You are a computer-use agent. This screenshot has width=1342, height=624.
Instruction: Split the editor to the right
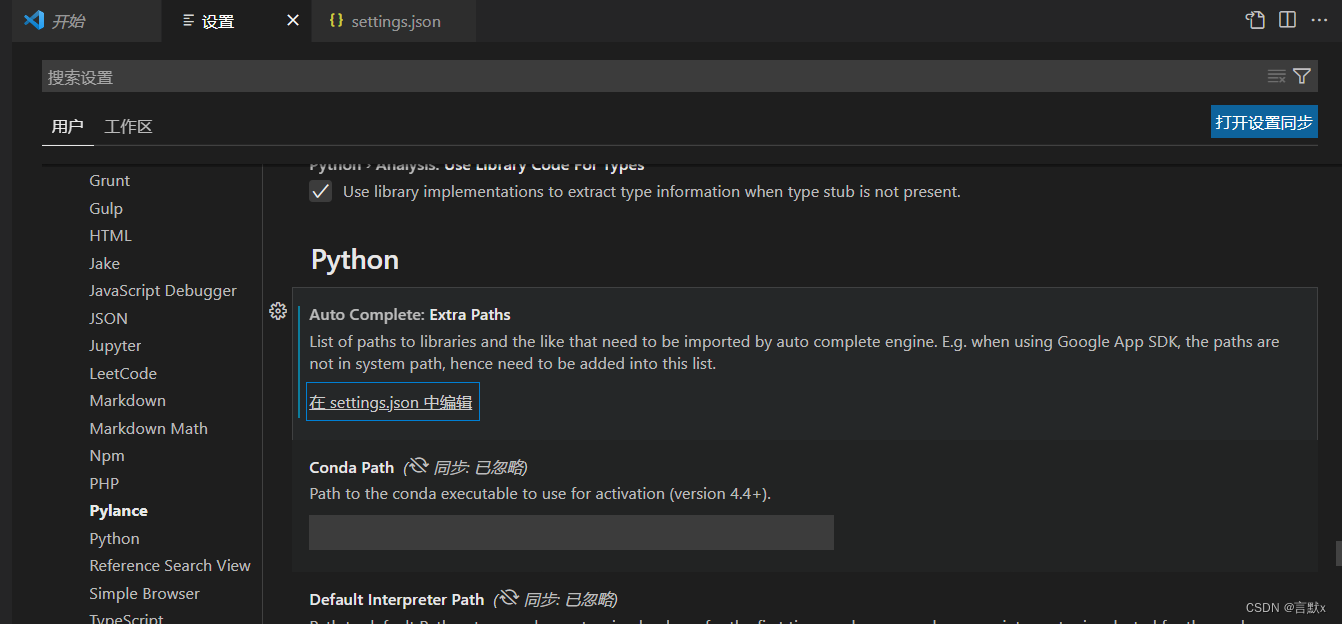coord(1288,20)
